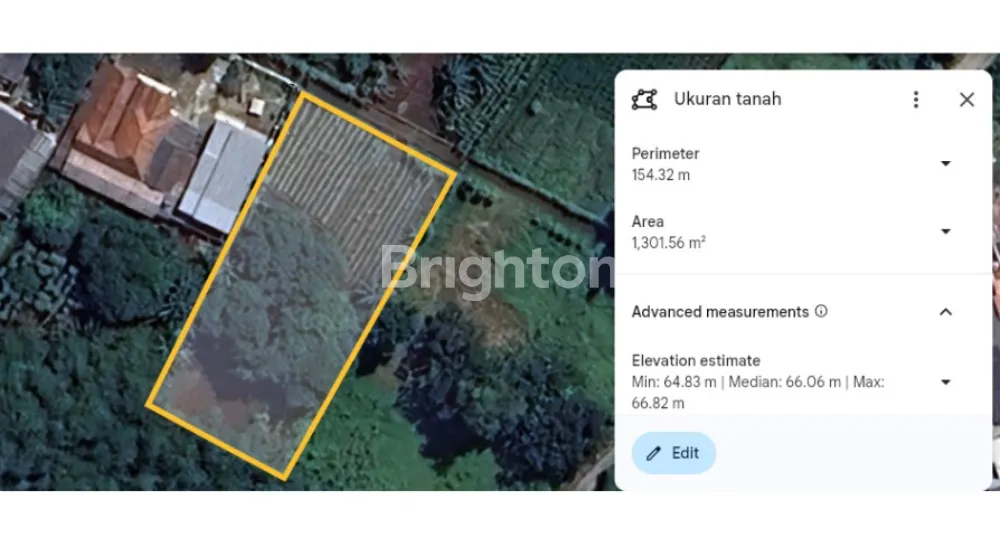Click the Perimeter value 154.32 m
This screenshot has height=545, width=1000.
[661, 175]
